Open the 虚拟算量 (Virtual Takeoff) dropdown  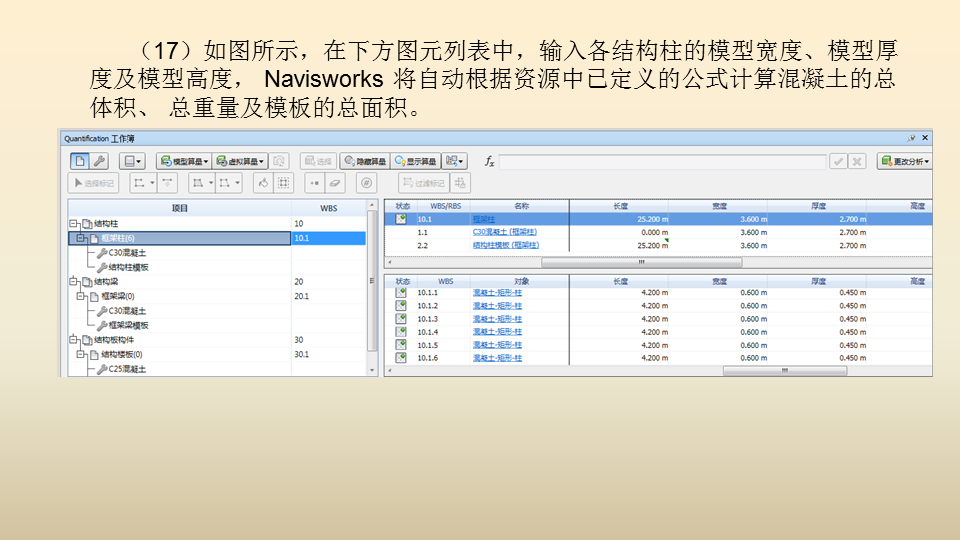coord(239,161)
